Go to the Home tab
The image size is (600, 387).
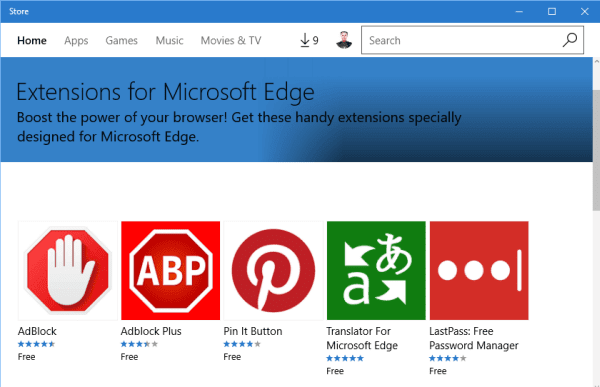click(32, 40)
